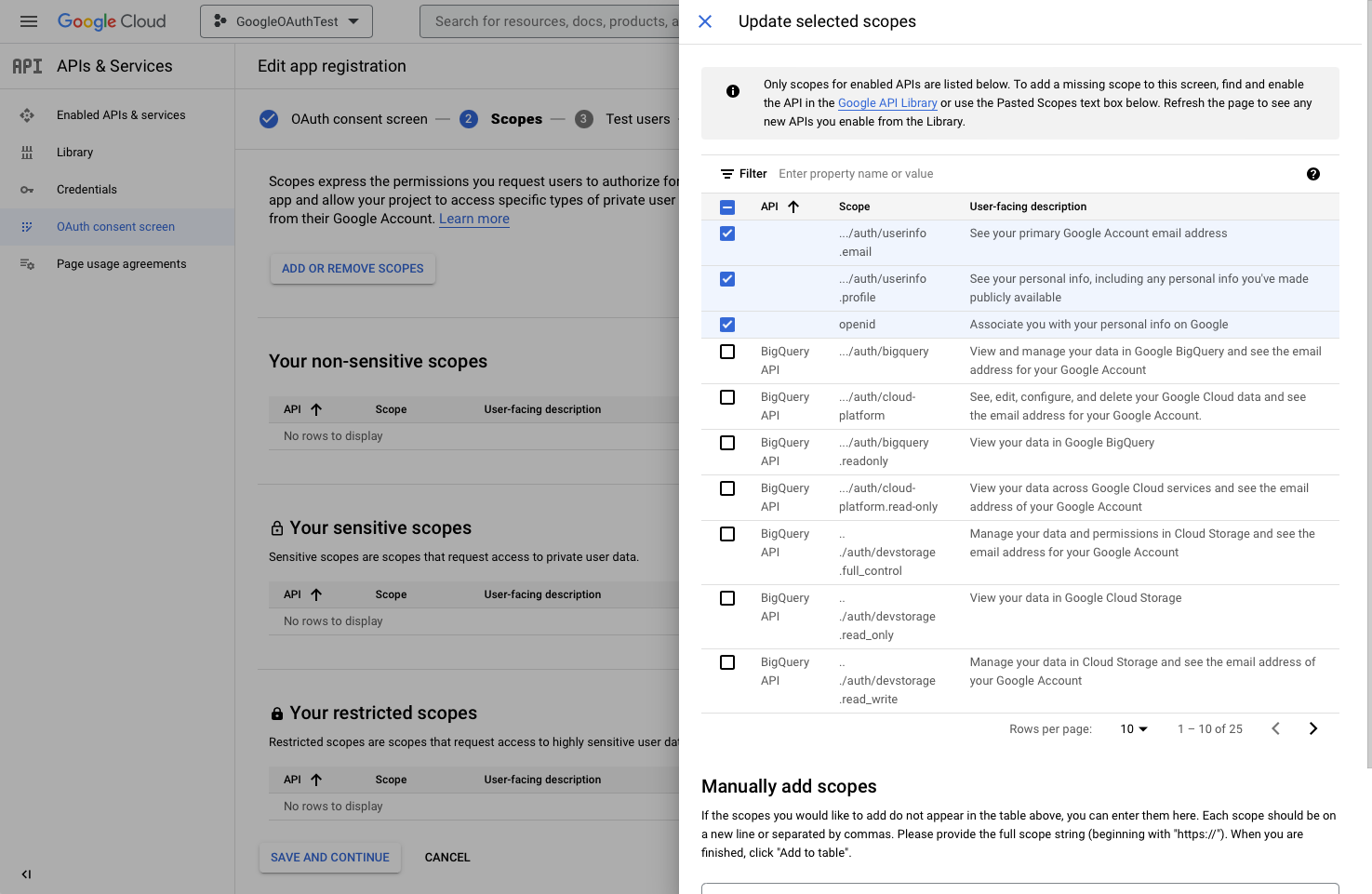The width and height of the screenshot is (1372, 894).
Task: Click the top search bar
Action: 549,21
